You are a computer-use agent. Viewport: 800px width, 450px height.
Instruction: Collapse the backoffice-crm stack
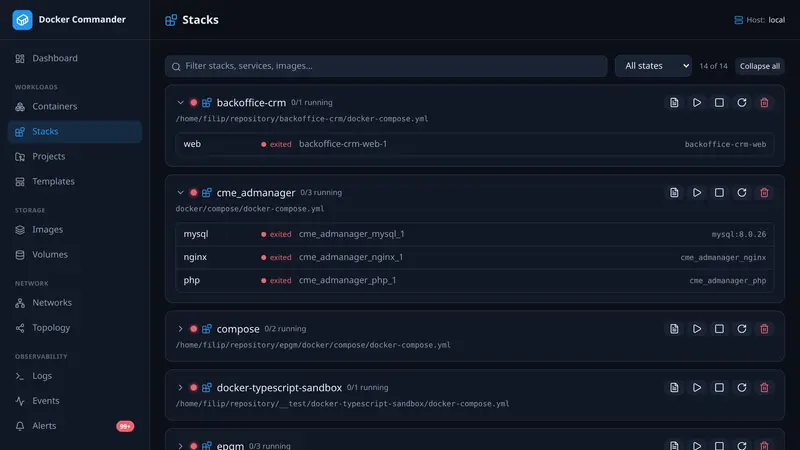pyautogui.click(x=180, y=103)
